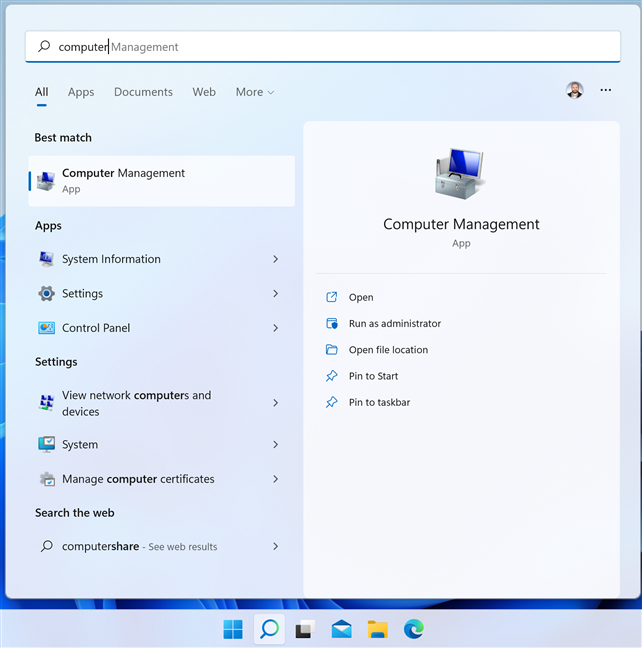Open the three-dot options menu
Image resolution: width=642 pixels, height=648 pixels.
(x=606, y=90)
